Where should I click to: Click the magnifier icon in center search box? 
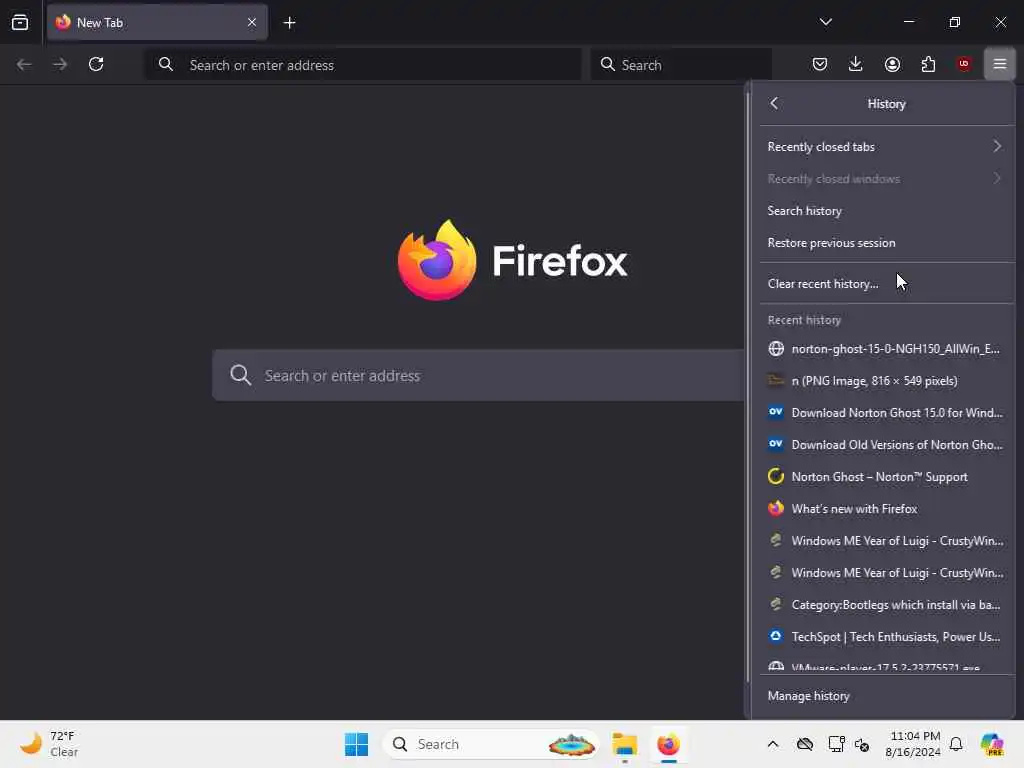tap(240, 375)
